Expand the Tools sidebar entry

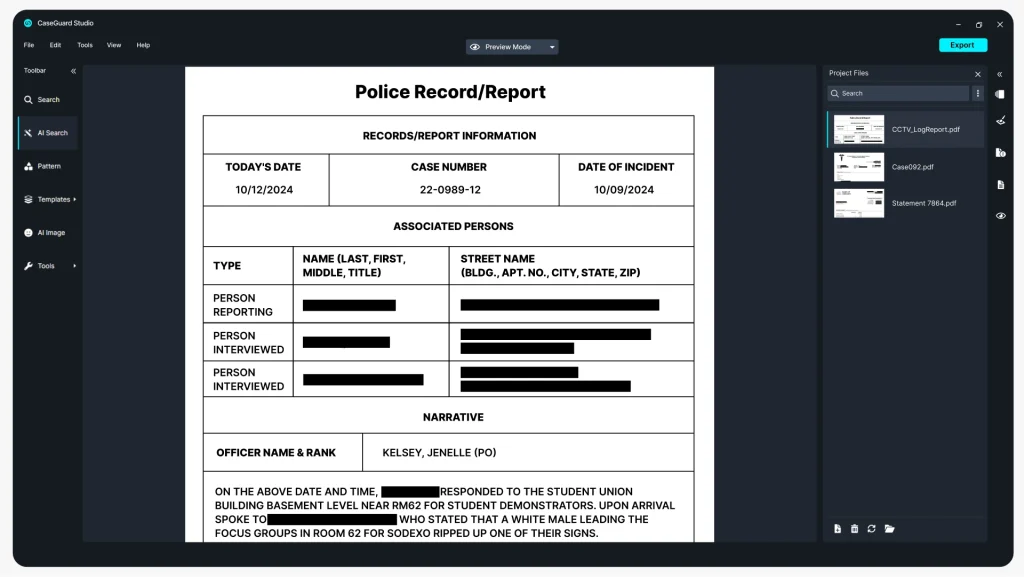click(x=44, y=265)
